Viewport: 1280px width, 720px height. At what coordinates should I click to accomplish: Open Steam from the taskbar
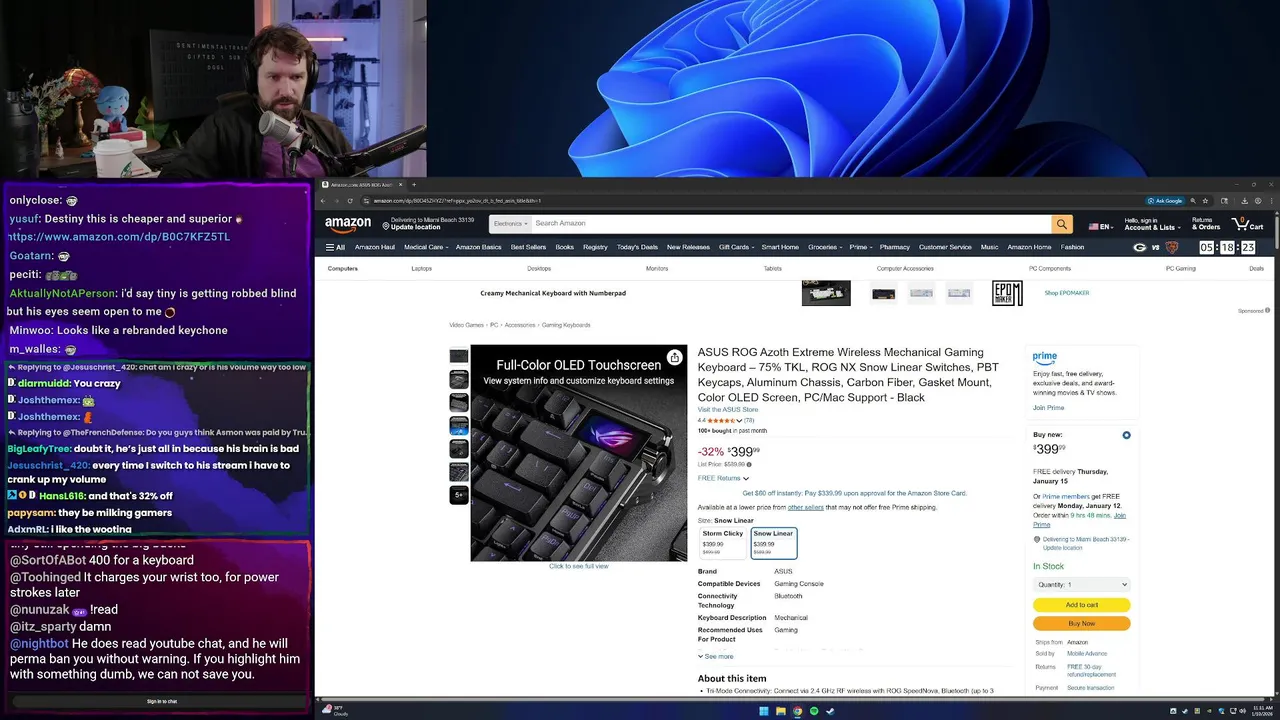(829, 711)
